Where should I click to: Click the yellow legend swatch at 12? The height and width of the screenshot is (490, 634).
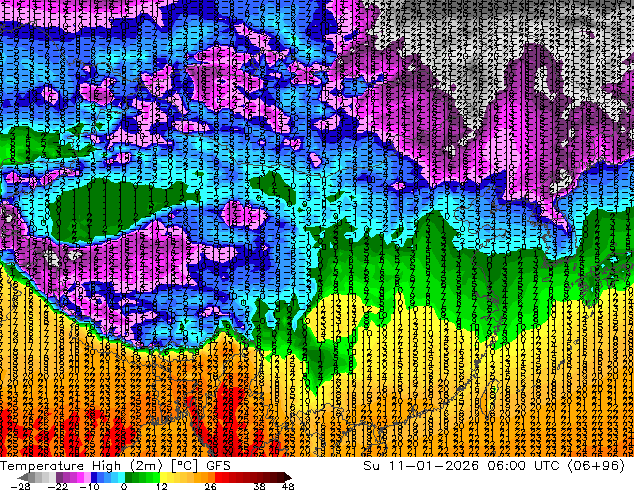tap(163, 477)
